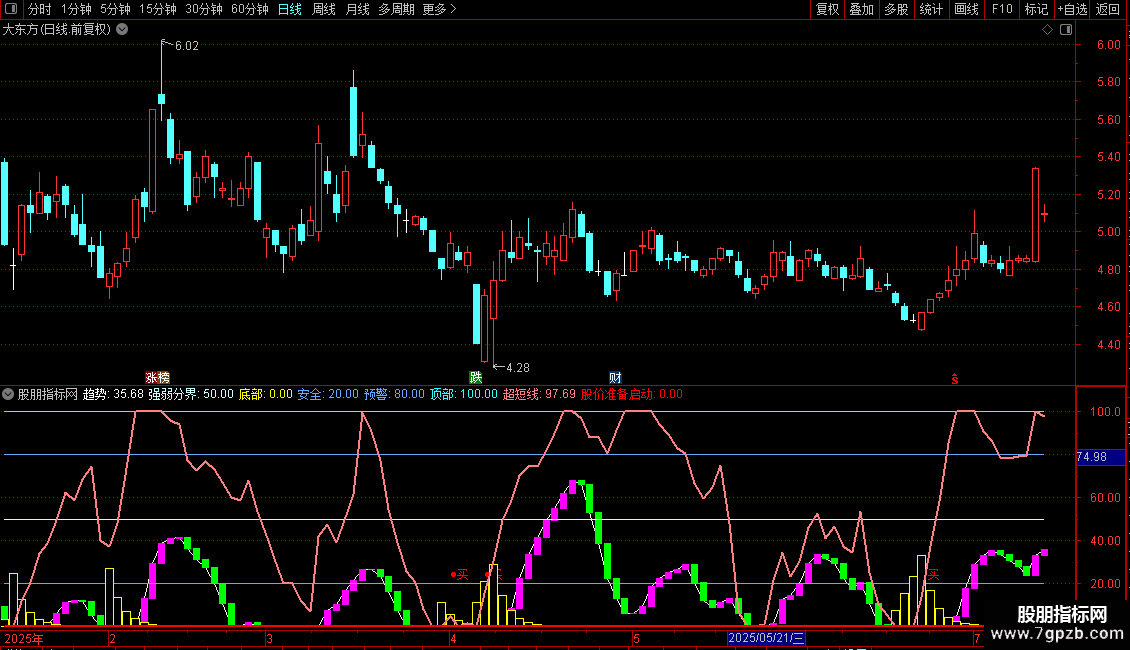Image resolution: width=1130 pixels, height=650 pixels.
Task: Switch to 周线 weekly chart
Action: [x=324, y=9]
